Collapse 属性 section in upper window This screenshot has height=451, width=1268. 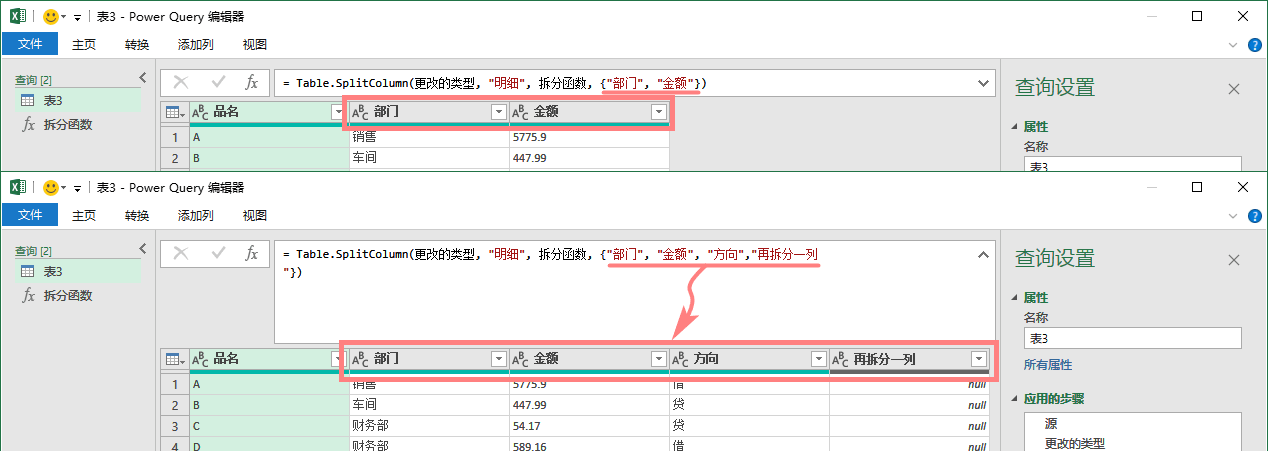(x=1016, y=127)
